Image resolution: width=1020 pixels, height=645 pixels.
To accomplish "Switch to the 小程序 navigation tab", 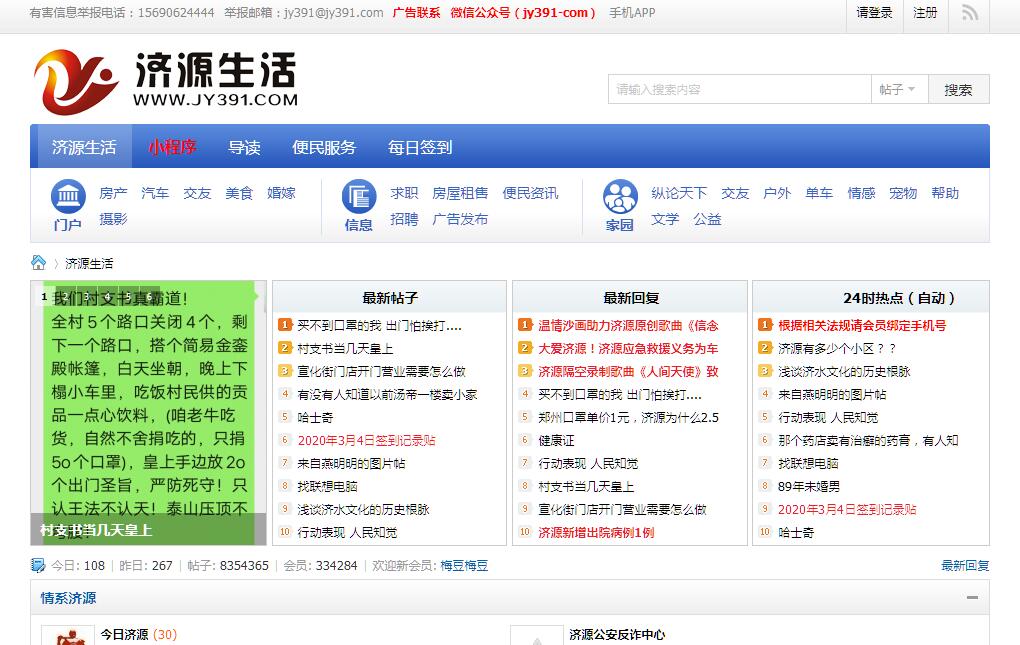I will pyautogui.click(x=172, y=147).
